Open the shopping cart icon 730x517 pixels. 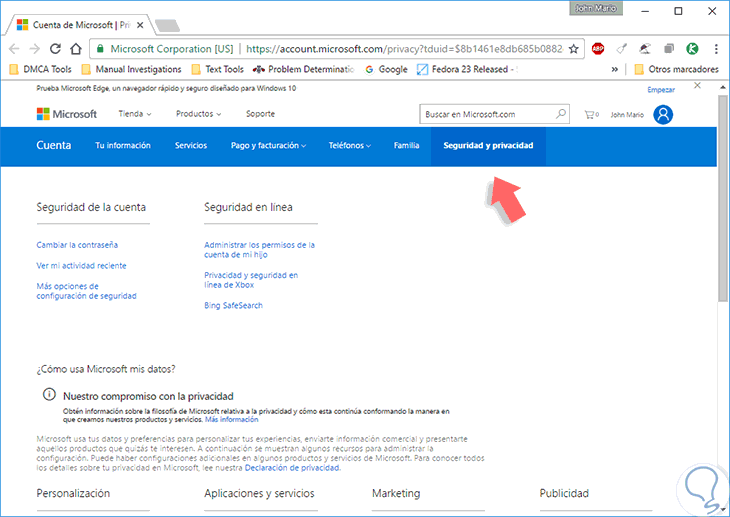point(591,114)
